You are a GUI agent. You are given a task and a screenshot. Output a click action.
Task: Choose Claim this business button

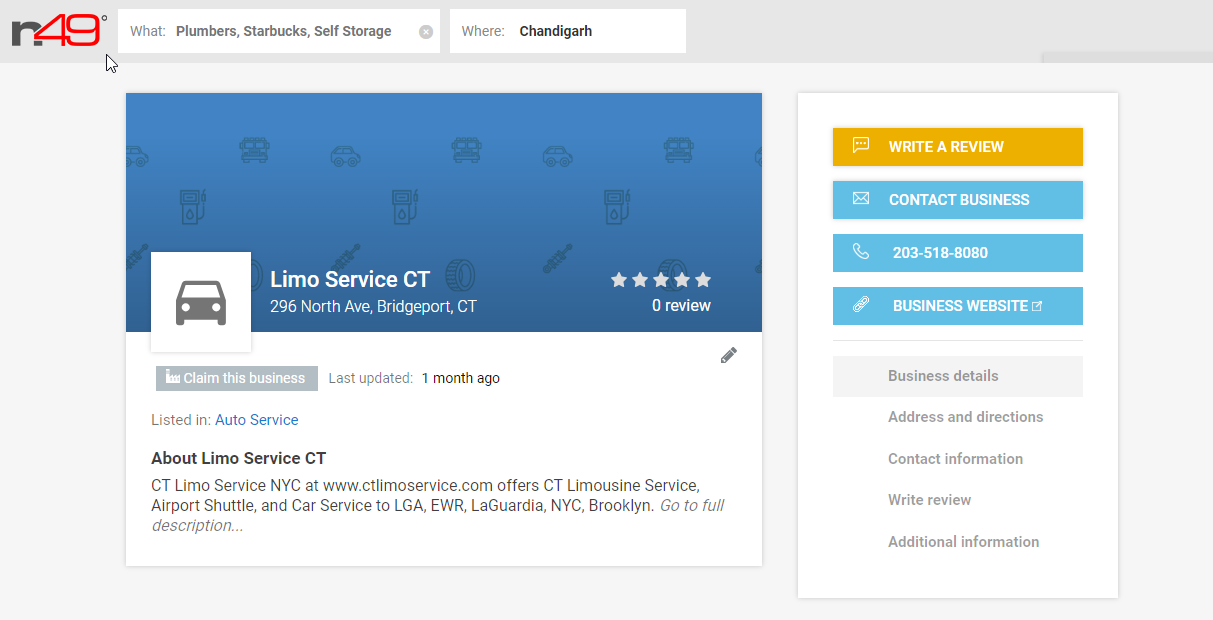237,378
